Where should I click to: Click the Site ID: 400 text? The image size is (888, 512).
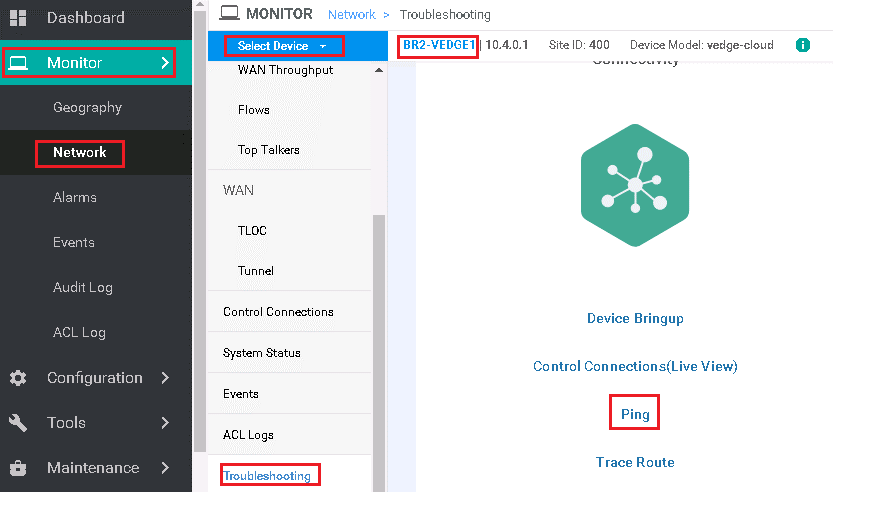pos(579,45)
